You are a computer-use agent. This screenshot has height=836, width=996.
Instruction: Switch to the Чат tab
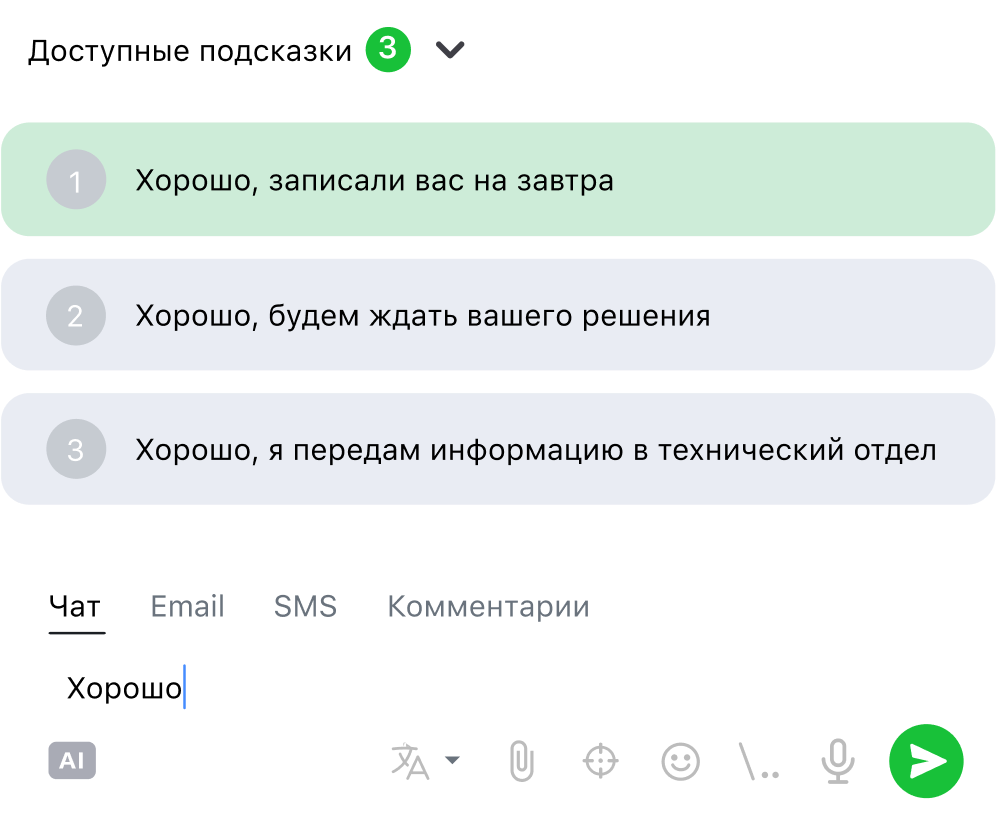point(76,607)
